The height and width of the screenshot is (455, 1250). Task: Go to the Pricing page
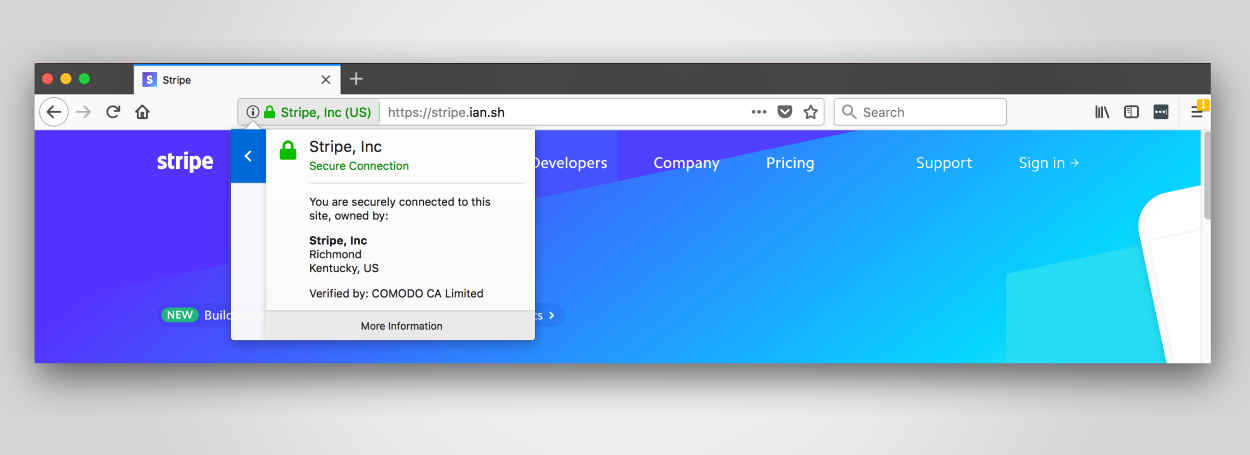pos(790,163)
